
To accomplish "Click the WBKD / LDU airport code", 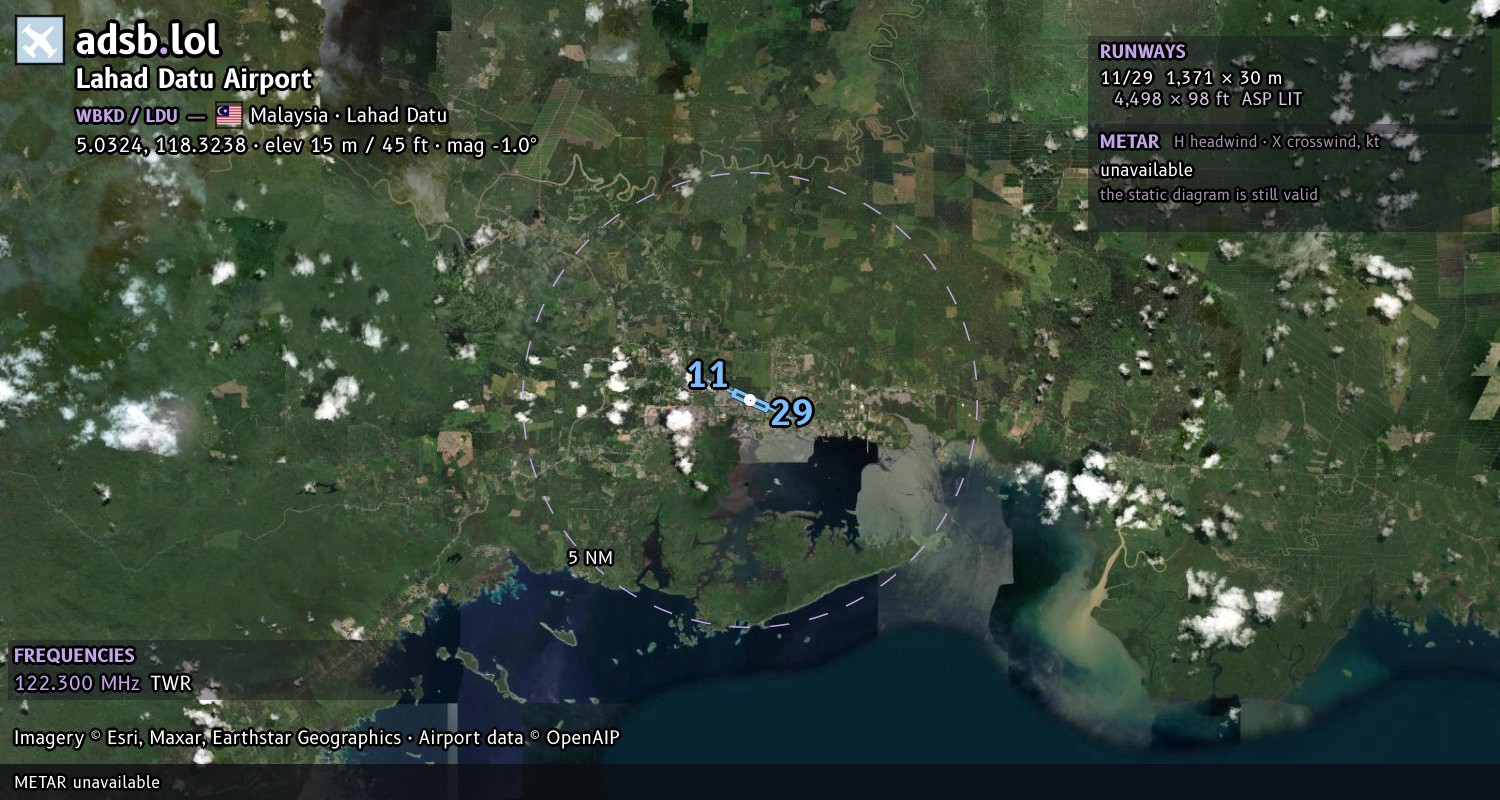I will [x=127, y=115].
